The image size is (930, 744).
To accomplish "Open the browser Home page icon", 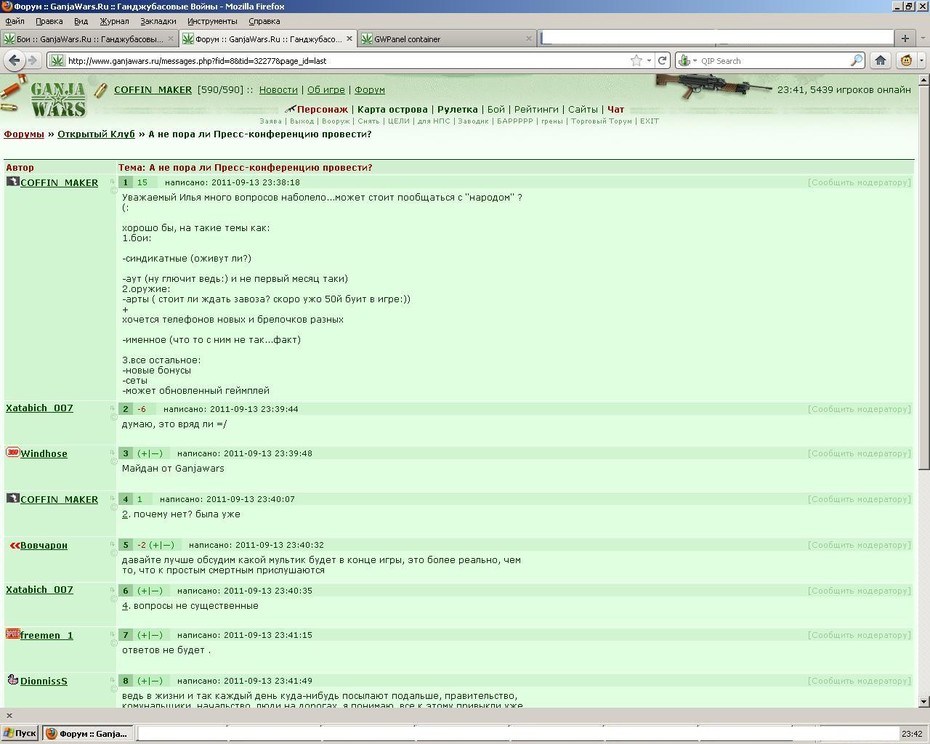I will (881, 60).
